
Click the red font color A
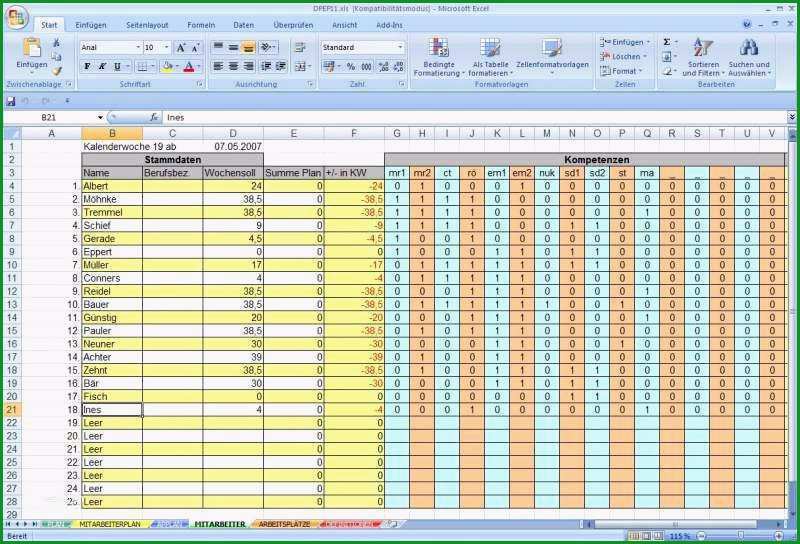click(189, 66)
